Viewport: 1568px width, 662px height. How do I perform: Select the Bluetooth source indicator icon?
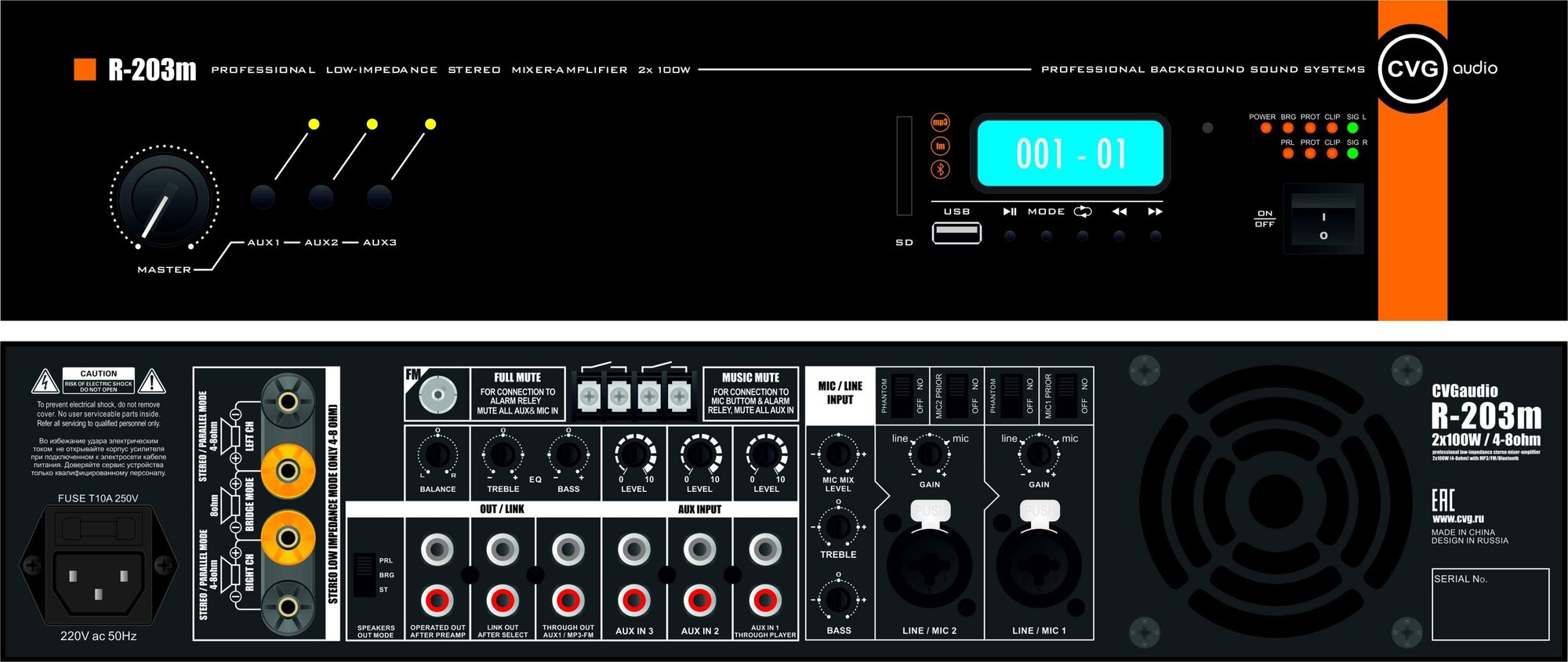point(940,169)
